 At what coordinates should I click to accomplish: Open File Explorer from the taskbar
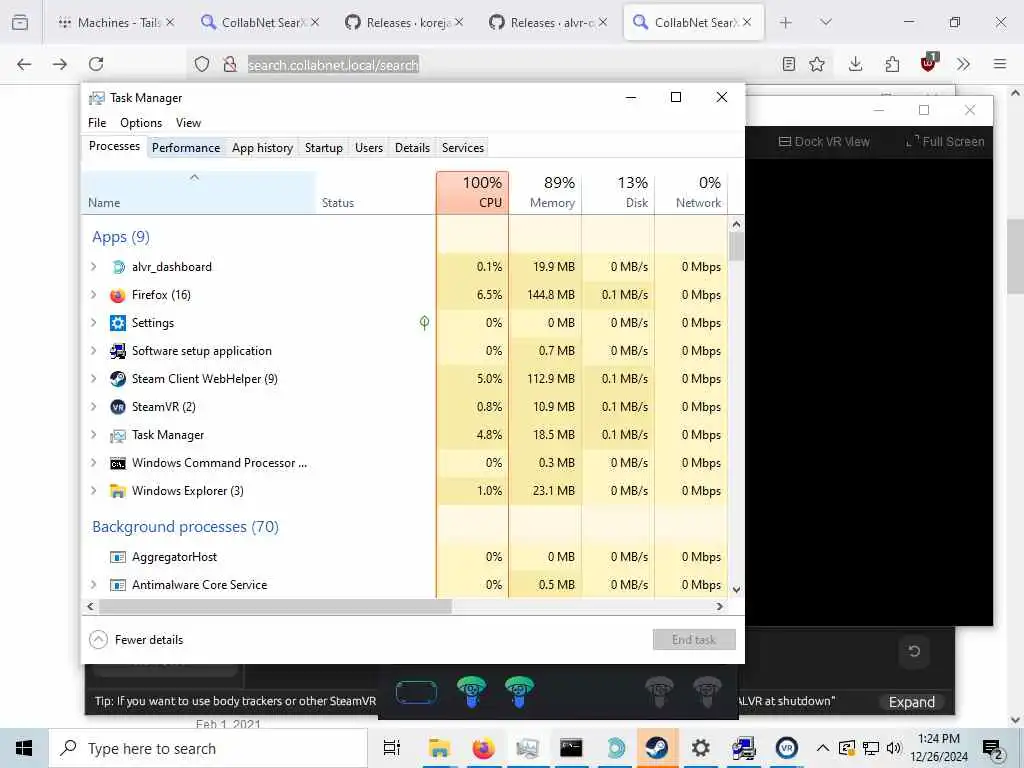[440, 748]
